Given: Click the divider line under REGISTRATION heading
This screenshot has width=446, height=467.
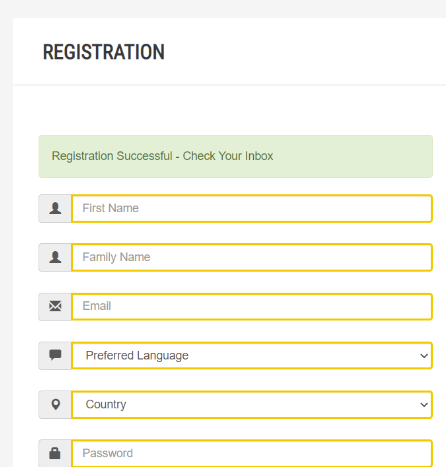Looking at the screenshot, I should (229, 85).
